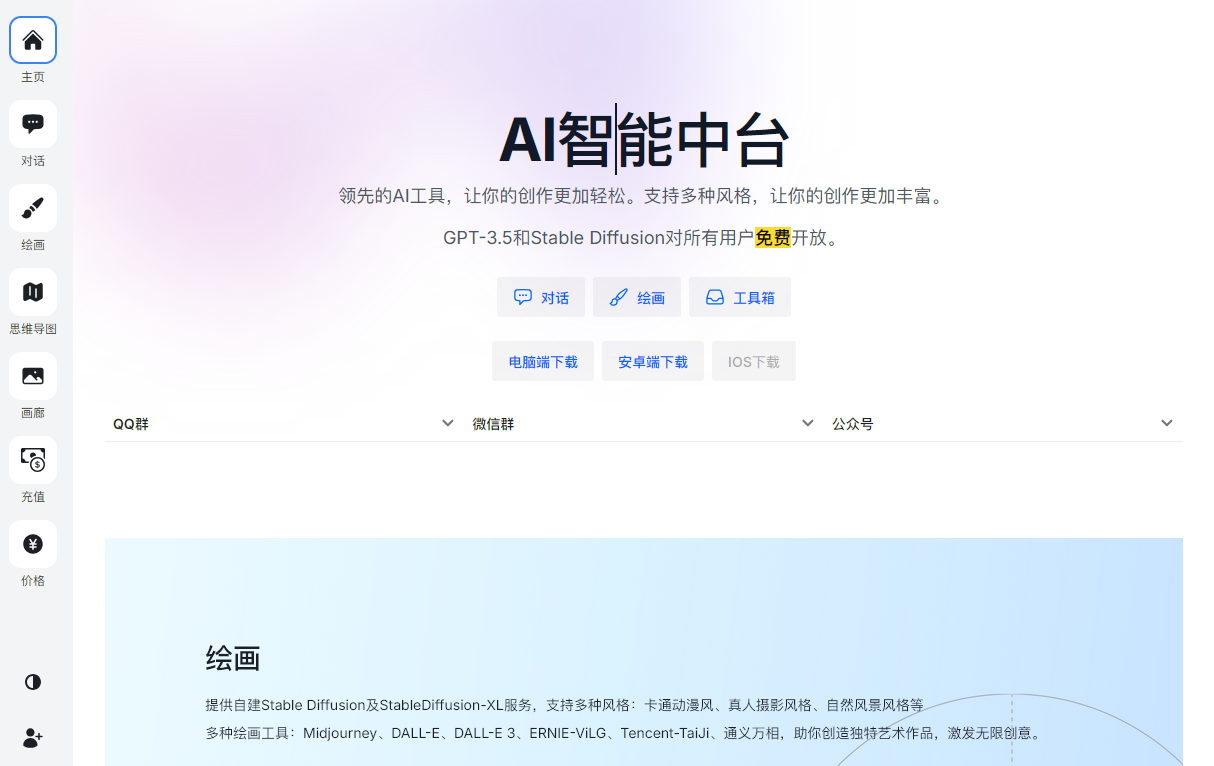The image size is (1214, 766).
Task: Toggle dark/light theme contrast icon
Action: 33,682
